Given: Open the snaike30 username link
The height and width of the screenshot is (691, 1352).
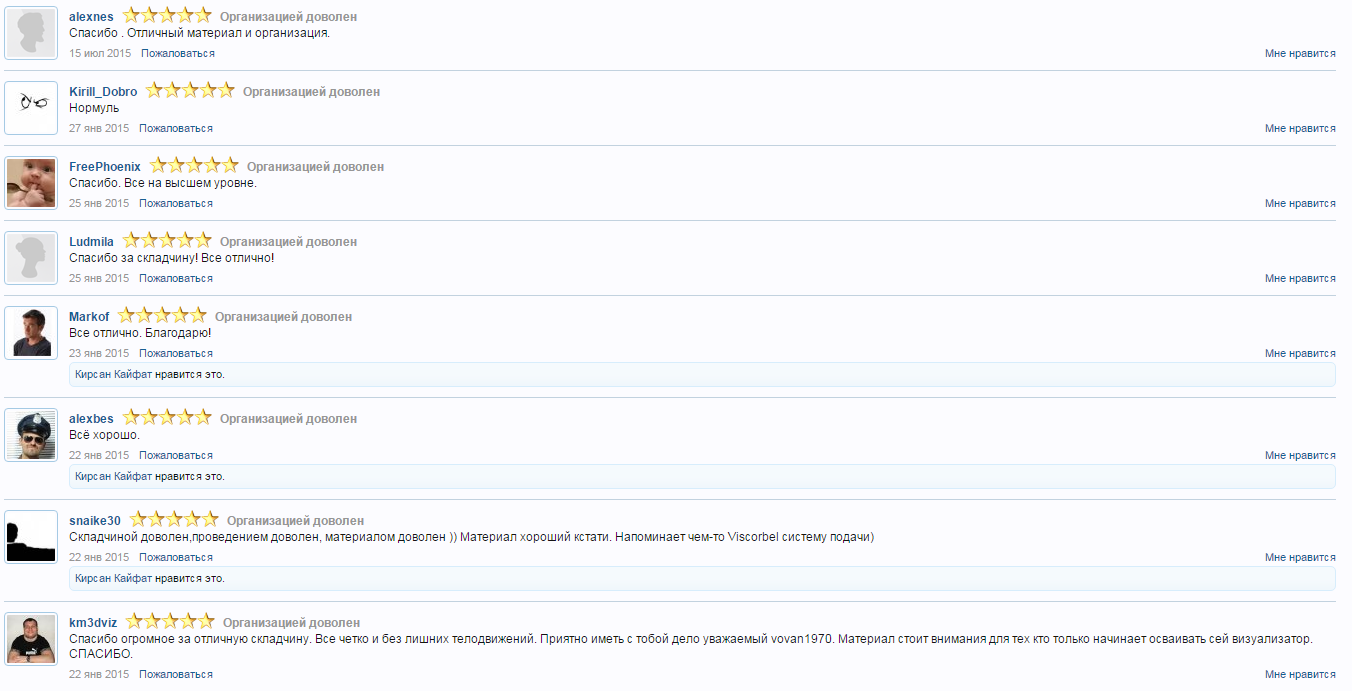Looking at the screenshot, I should [95, 521].
